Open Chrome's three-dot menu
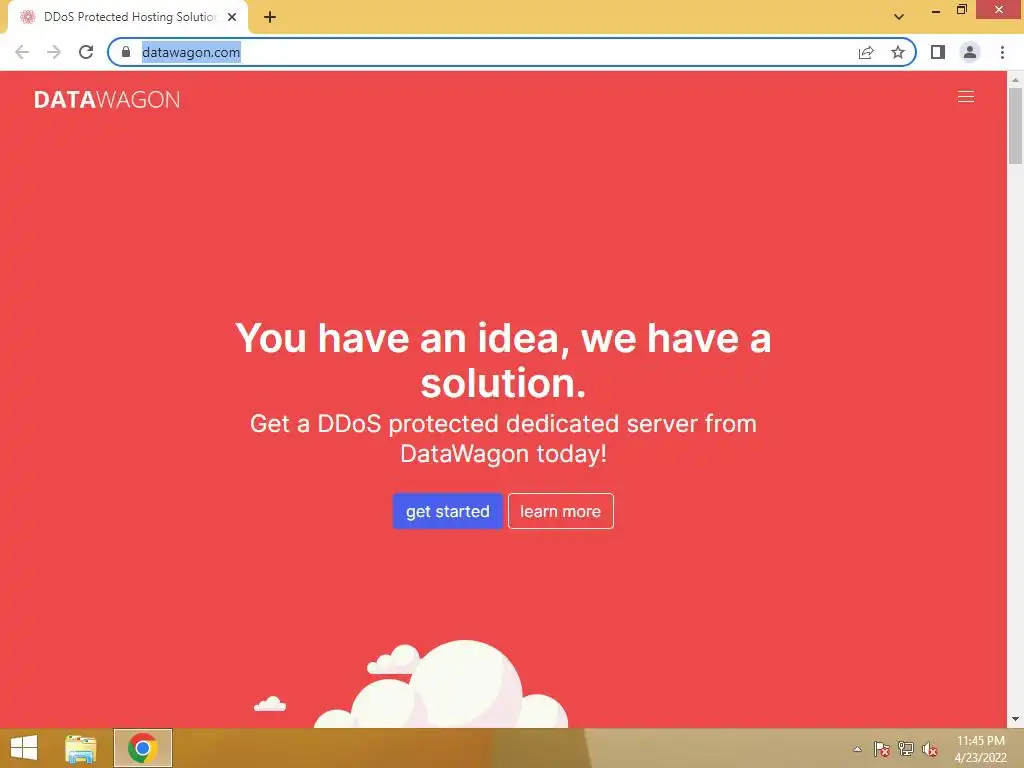1024x768 pixels. tap(1002, 52)
